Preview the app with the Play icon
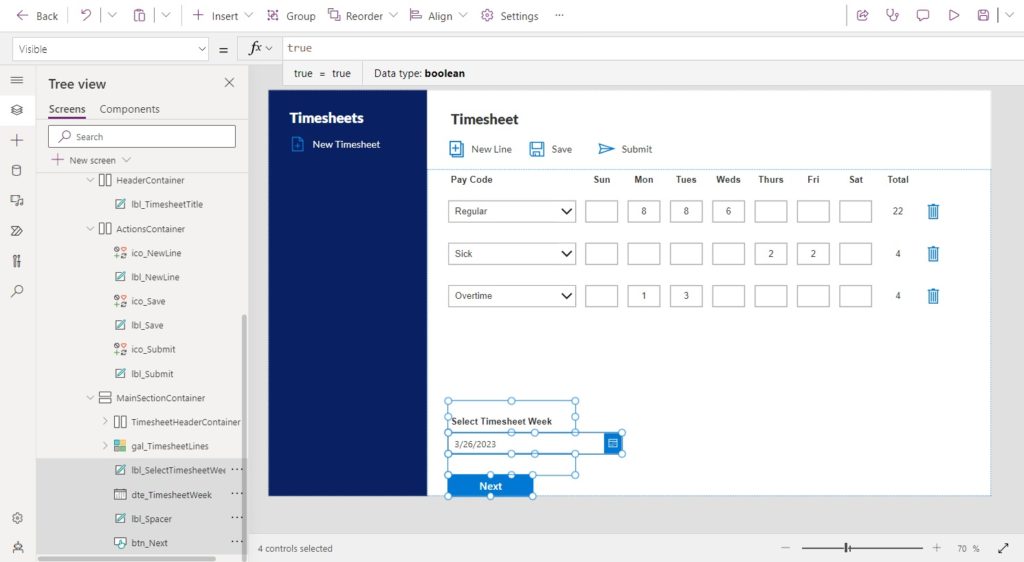 [x=953, y=15]
